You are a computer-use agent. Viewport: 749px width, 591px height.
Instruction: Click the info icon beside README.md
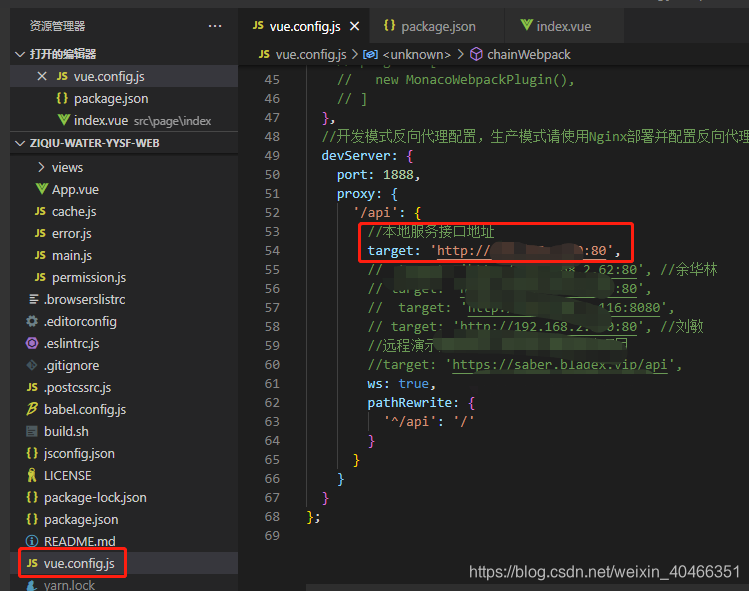32,541
